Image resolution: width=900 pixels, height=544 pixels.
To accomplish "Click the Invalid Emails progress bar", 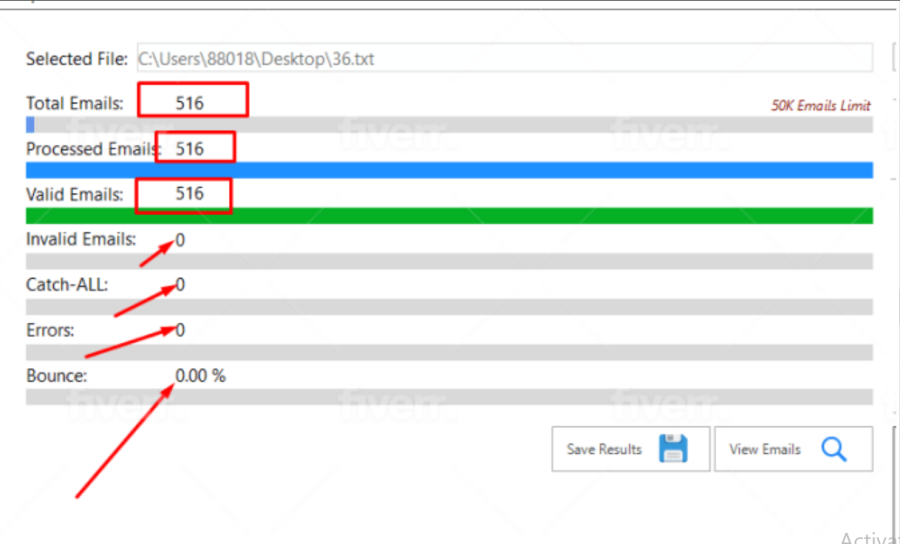I will (449, 261).
